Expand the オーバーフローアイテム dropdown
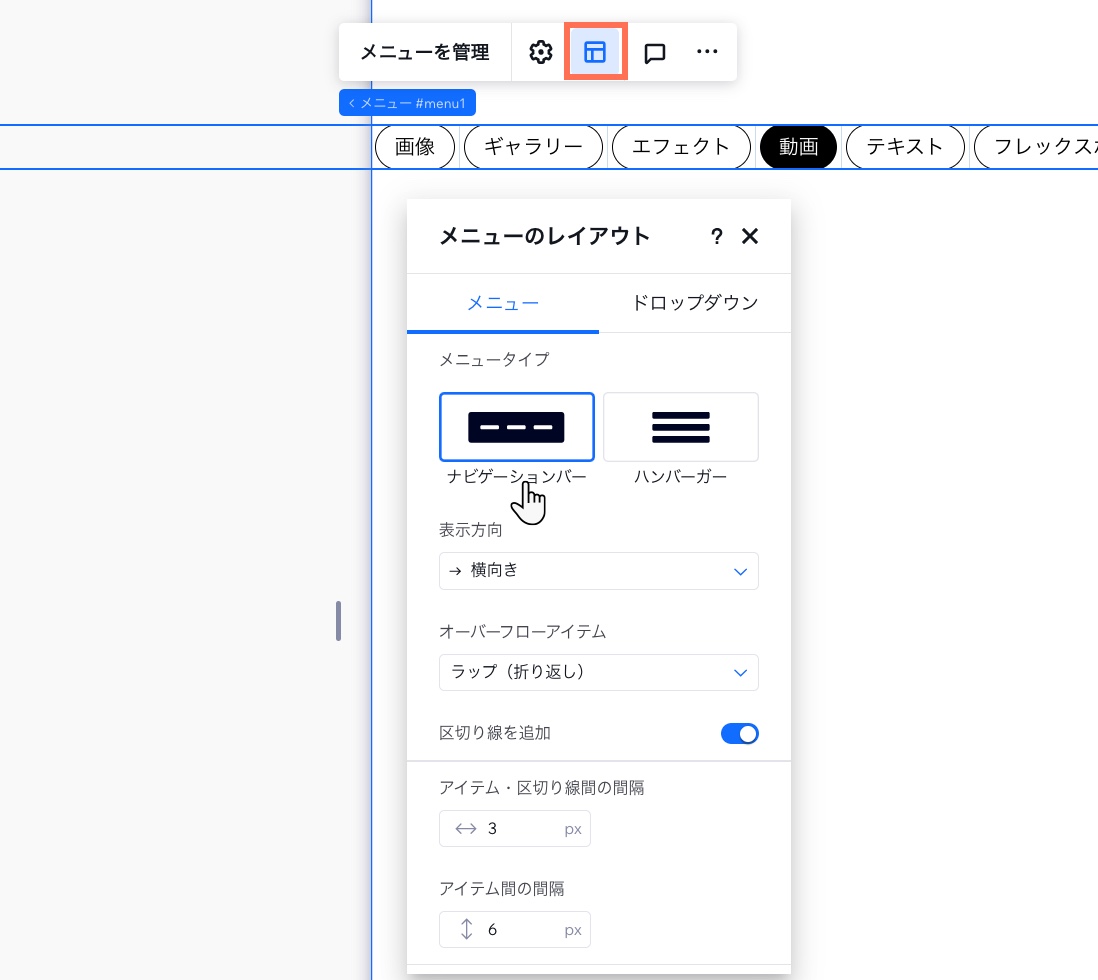 pyautogui.click(x=599, y=672)
